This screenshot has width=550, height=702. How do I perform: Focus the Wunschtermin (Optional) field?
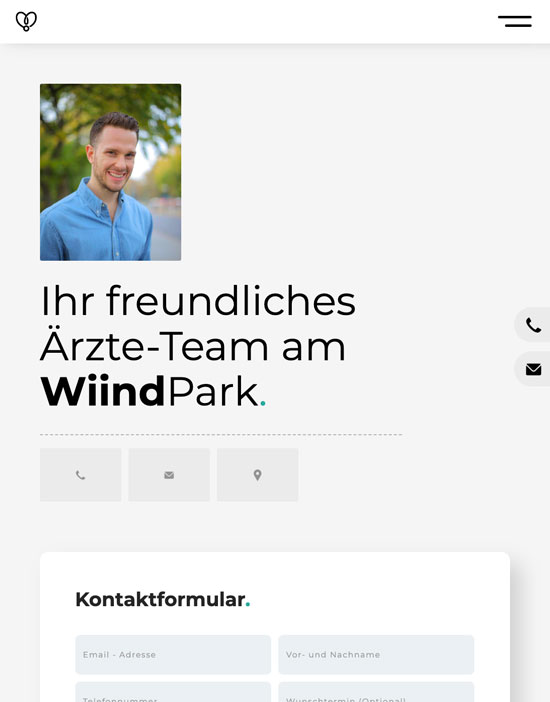[x=376, y=692]
